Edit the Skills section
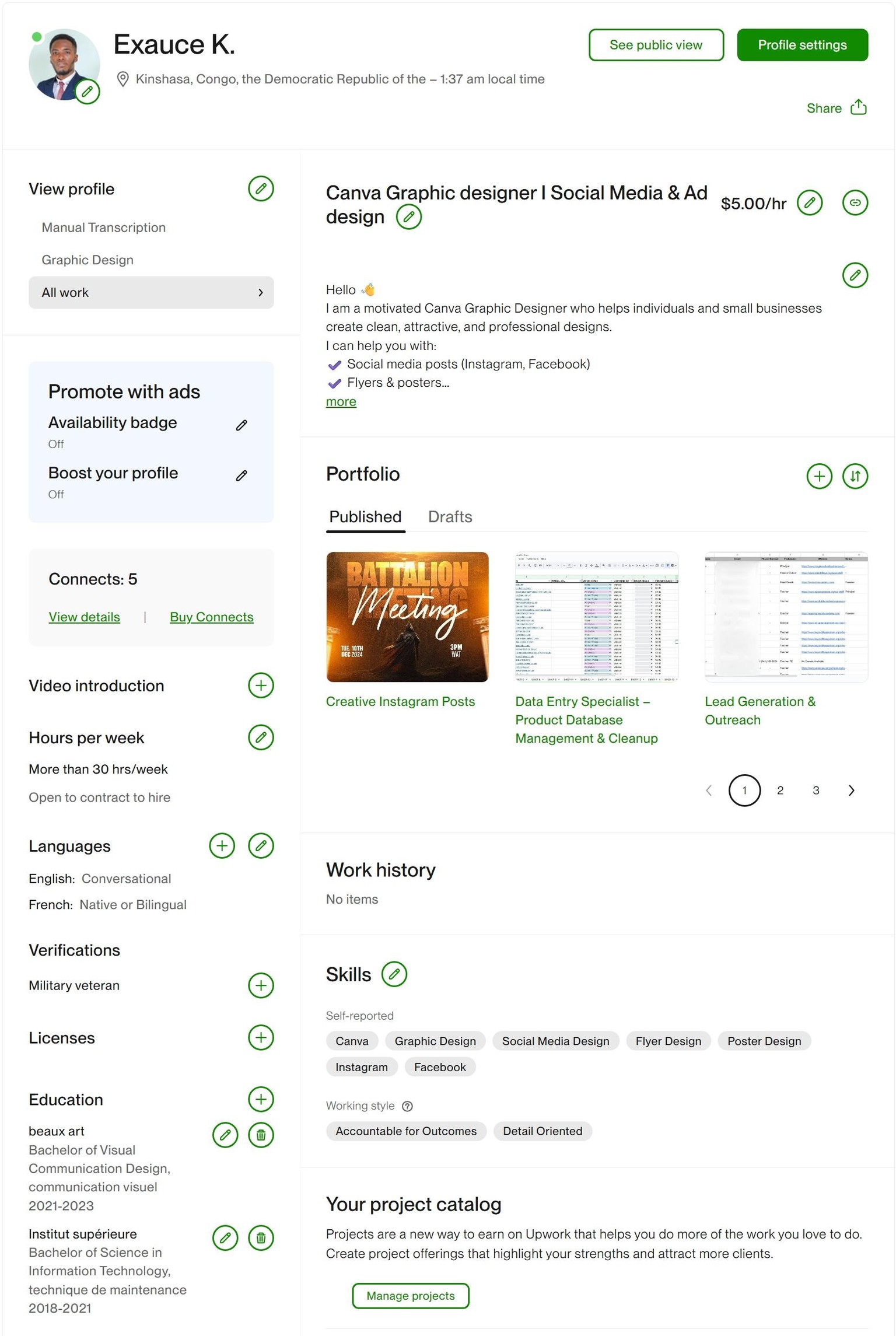896x1336 pixels. 394,974
